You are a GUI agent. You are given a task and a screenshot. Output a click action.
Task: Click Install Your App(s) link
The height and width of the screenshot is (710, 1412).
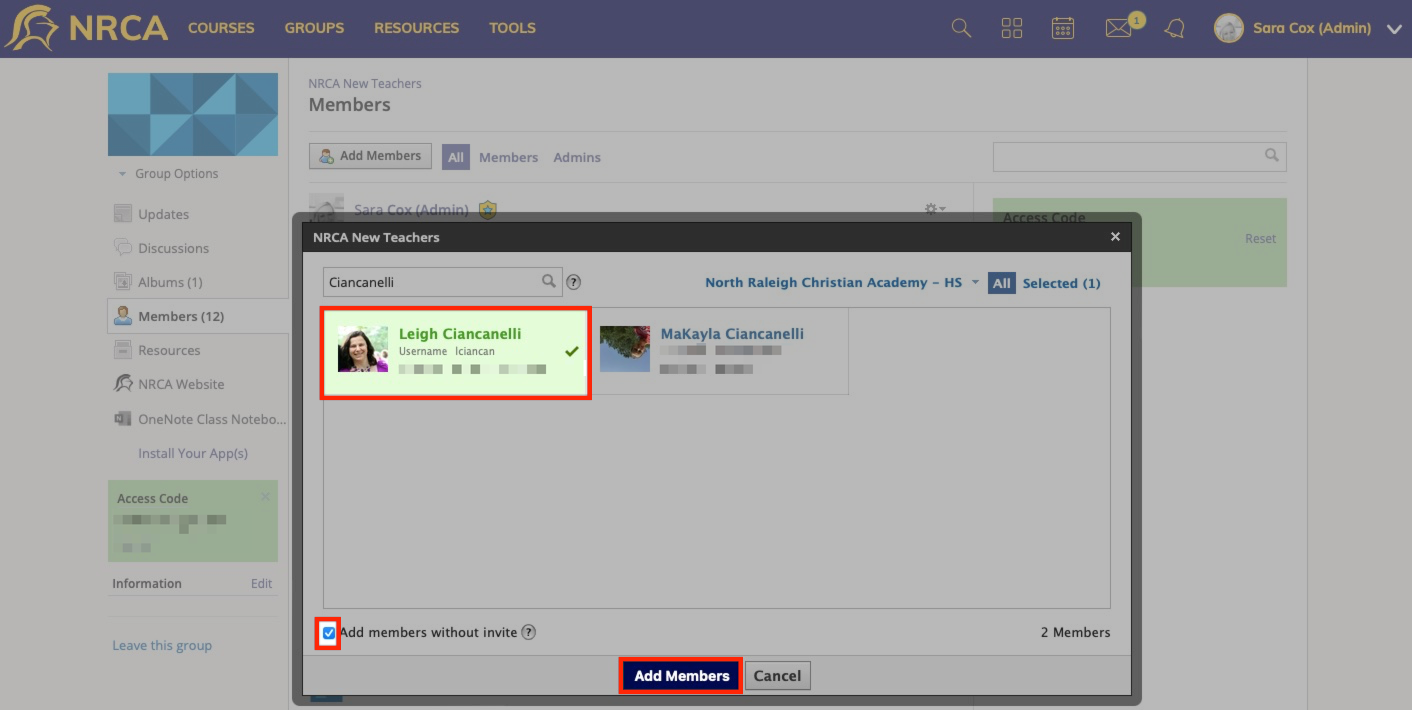tap(193, 453)
